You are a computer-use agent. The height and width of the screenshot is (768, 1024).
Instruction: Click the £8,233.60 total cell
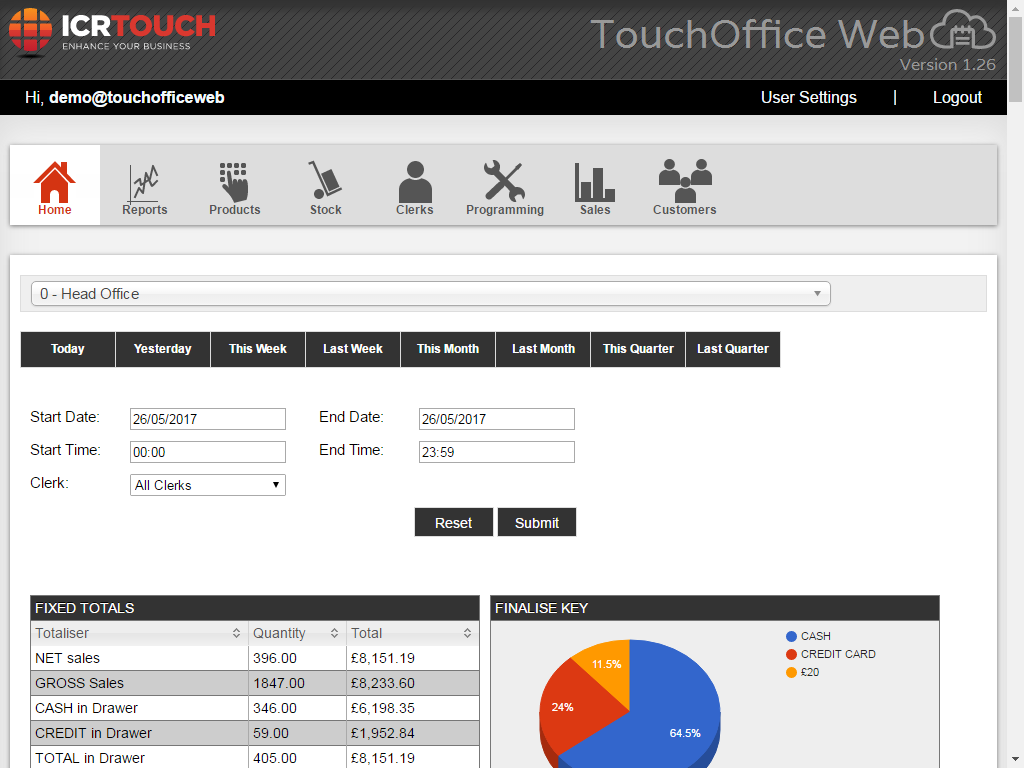[413, 683]
